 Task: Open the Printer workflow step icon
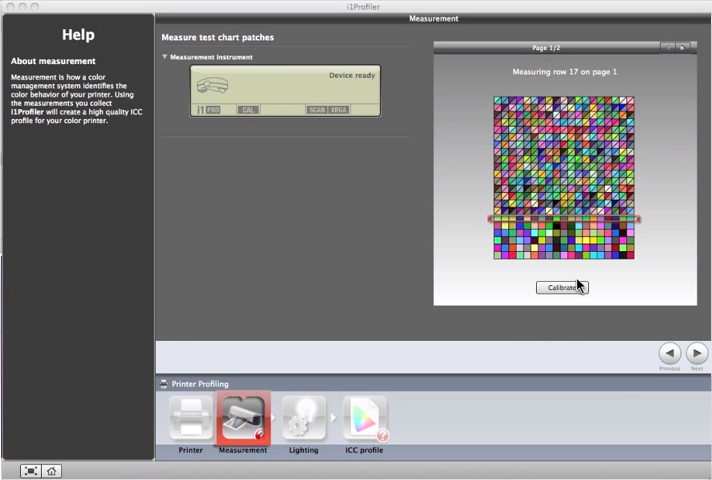[190, 418]
